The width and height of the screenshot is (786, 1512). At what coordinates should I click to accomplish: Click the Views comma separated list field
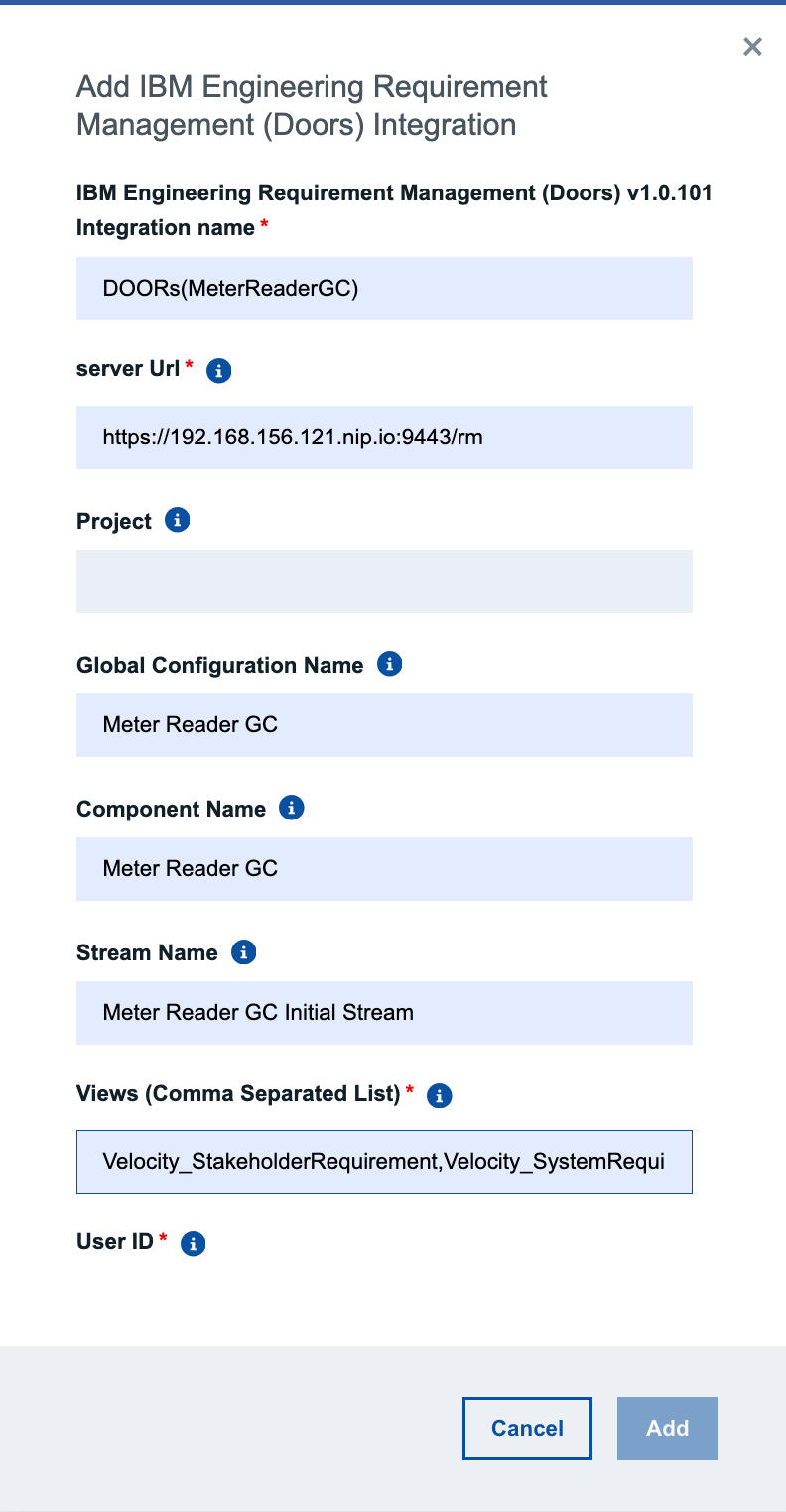pyautogui.click(x=384, y=1161)
